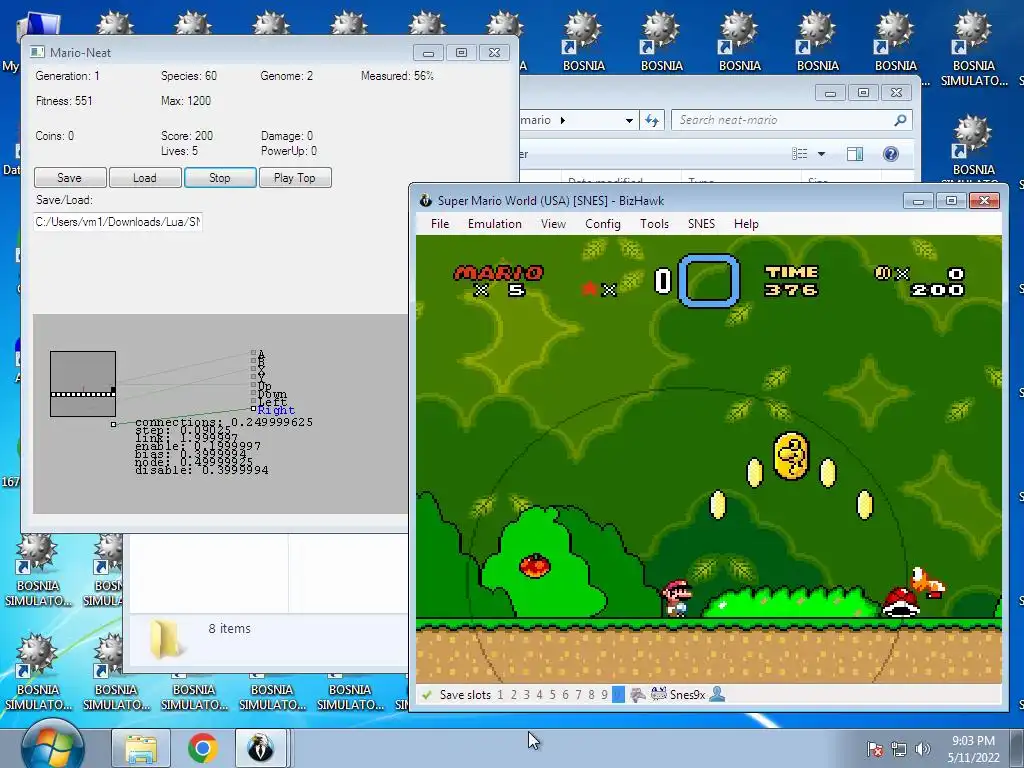Open the view options dropdown arrow in Explorer
This screenshot has width=1024, height=768.
coord(822,154)
